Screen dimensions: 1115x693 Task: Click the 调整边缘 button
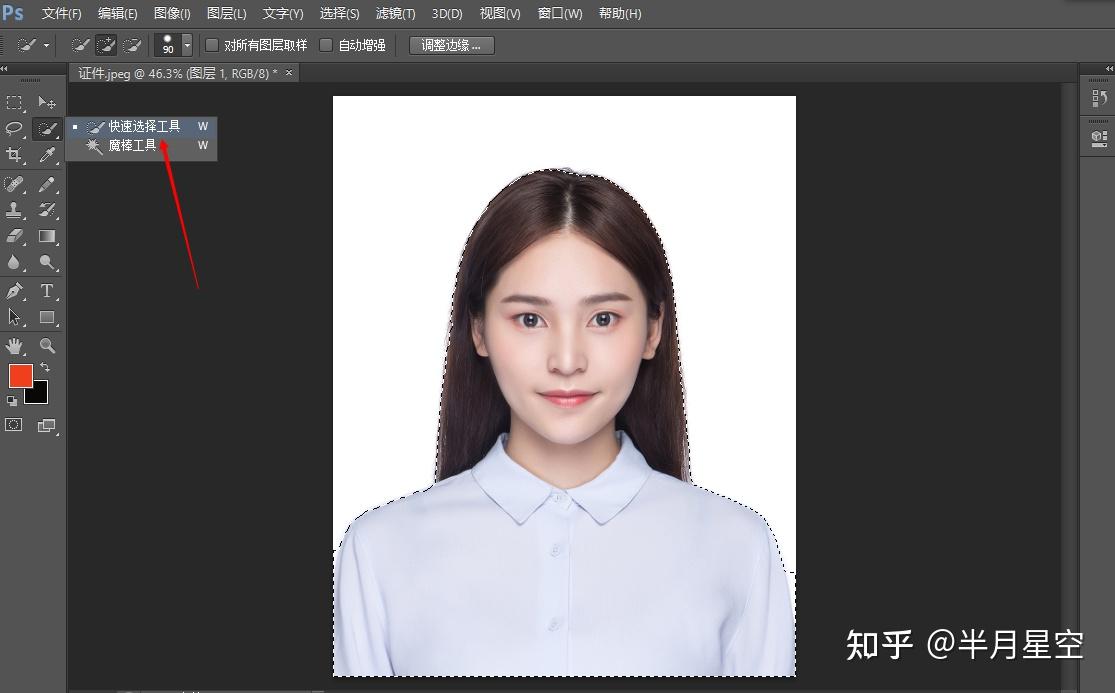click(451, 45)
